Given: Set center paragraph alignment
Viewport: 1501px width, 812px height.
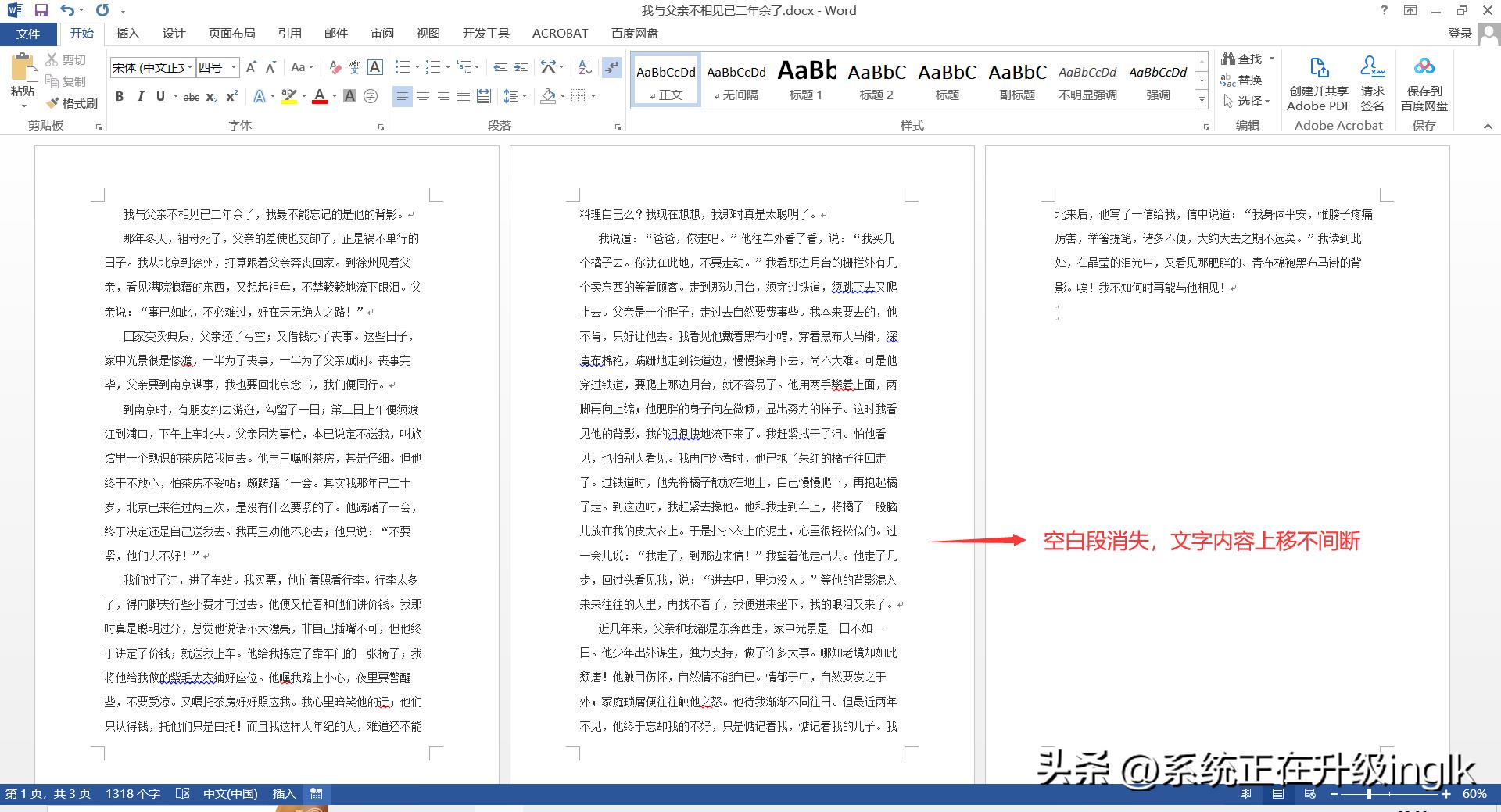Looking at the screenshot, I should (x=423, y=96).
